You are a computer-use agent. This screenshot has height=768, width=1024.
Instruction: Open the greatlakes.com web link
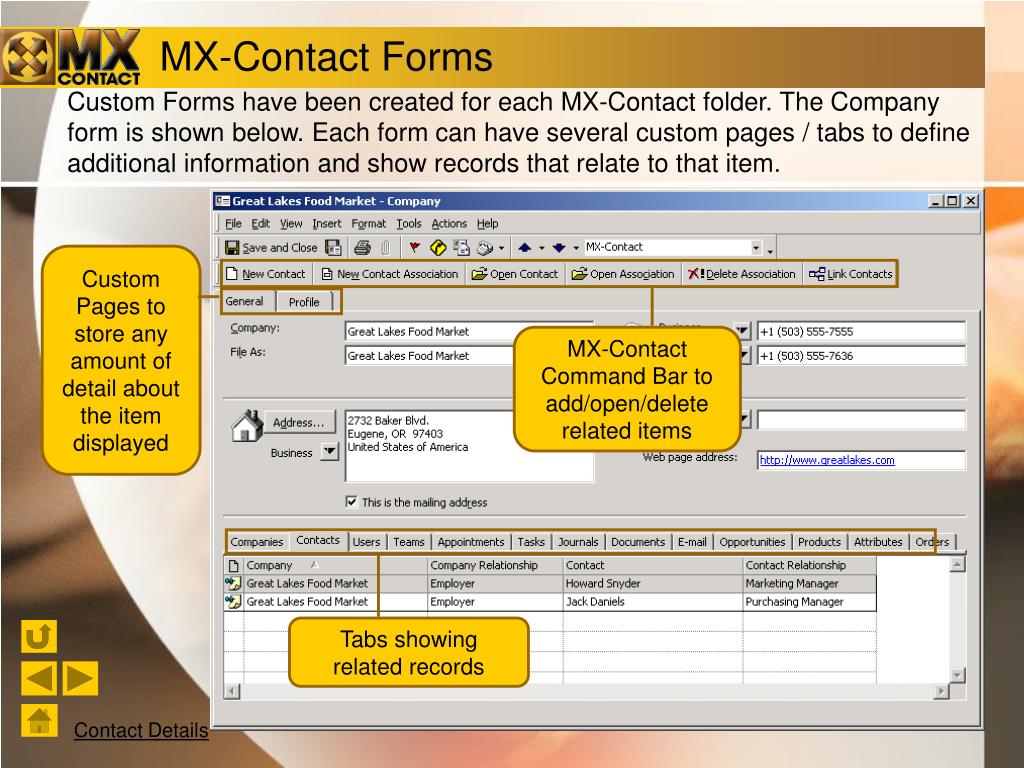[x=827, y=460]
